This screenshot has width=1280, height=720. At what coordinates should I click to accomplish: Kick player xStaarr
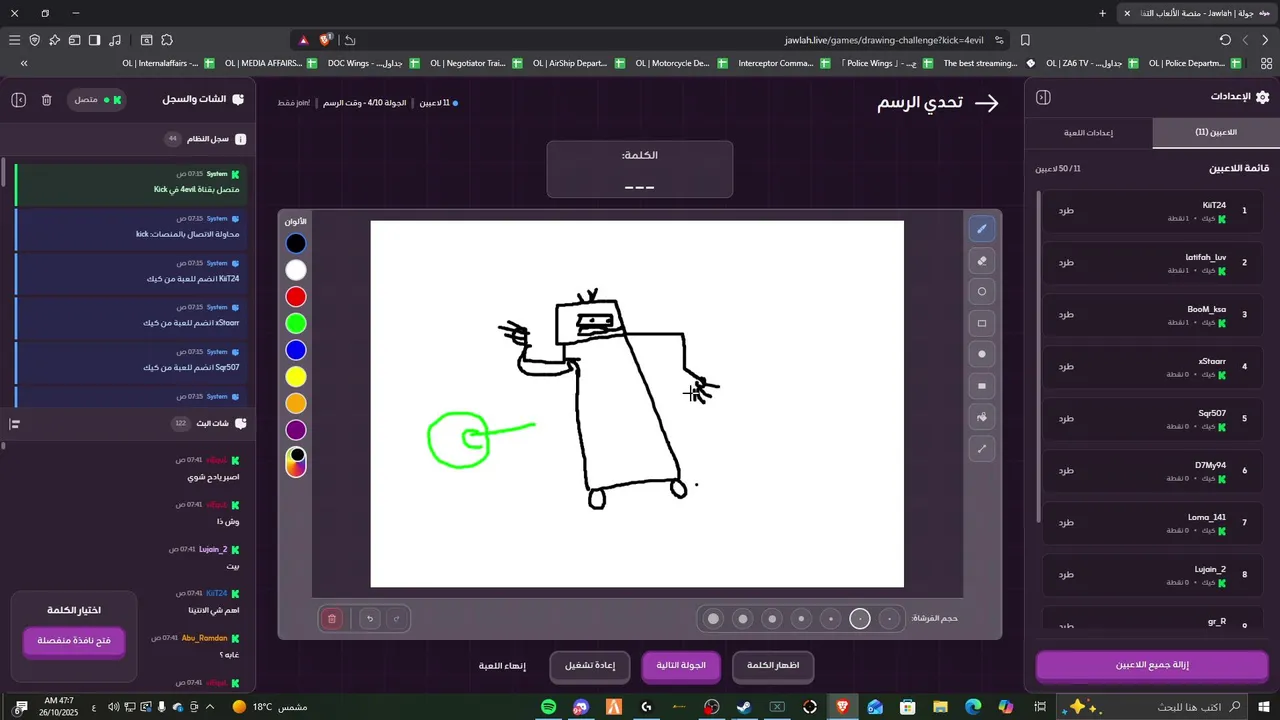pos(1067,367)
